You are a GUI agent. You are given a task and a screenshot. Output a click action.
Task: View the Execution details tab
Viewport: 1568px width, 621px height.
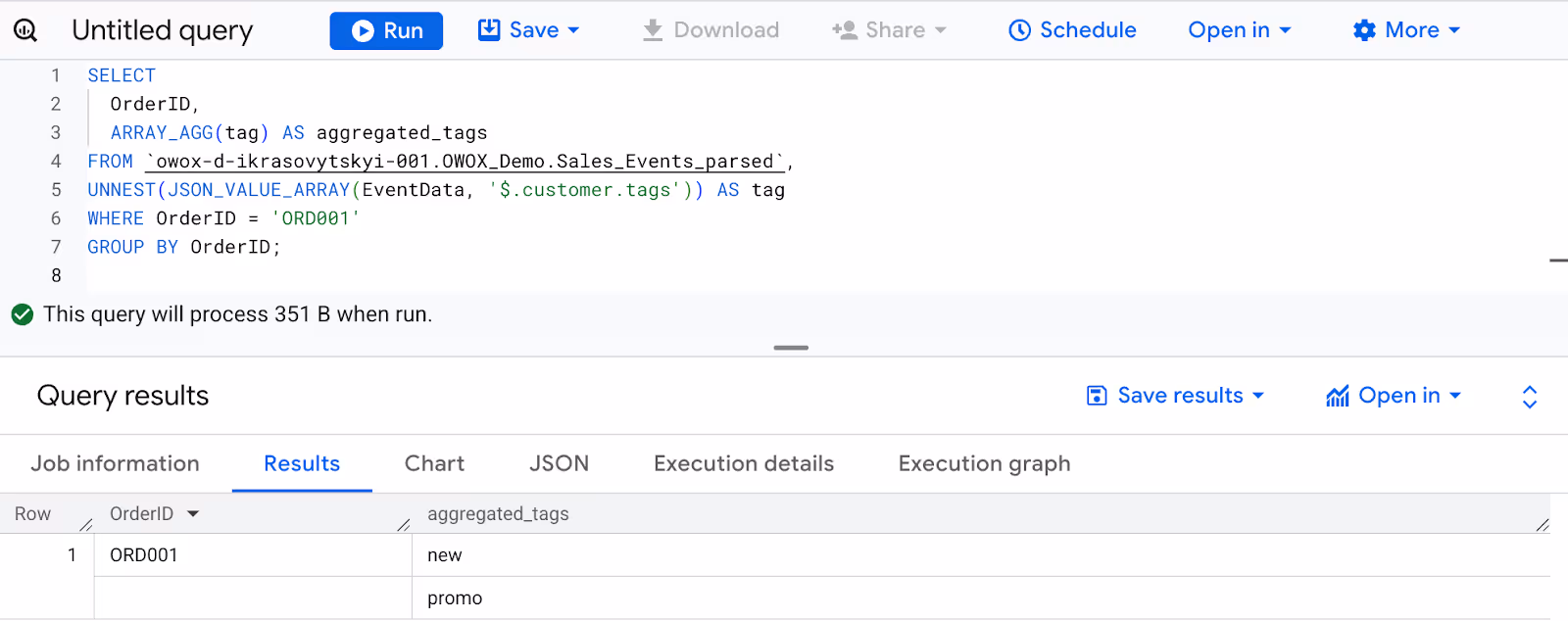tap(744, 463)
